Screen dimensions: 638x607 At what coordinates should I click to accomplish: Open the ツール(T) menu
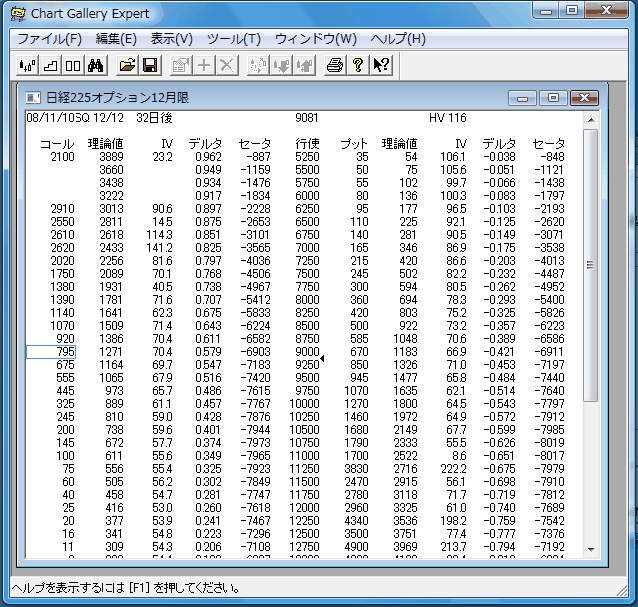point(233,39)
